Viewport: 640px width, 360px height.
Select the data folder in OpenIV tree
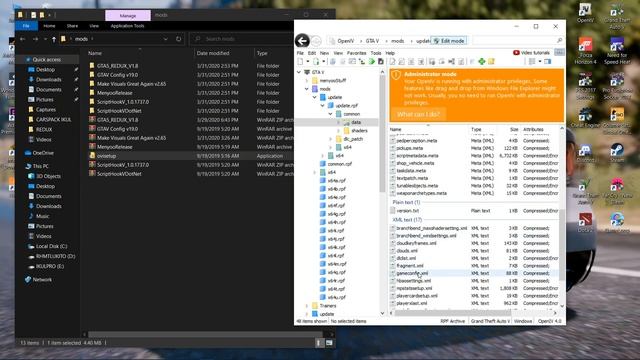coord(356,122)
